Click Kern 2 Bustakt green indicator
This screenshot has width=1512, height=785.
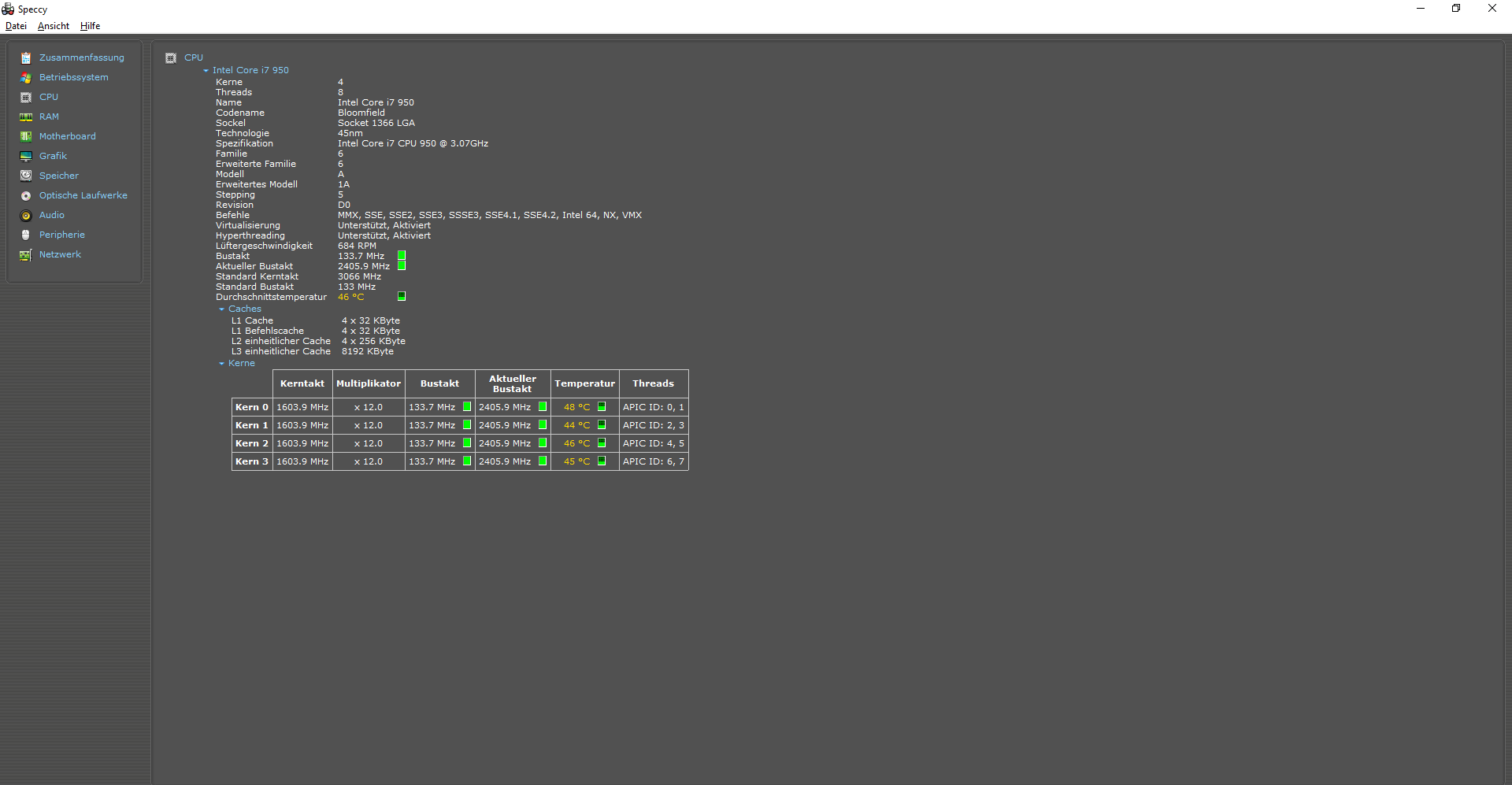[467, 443]
